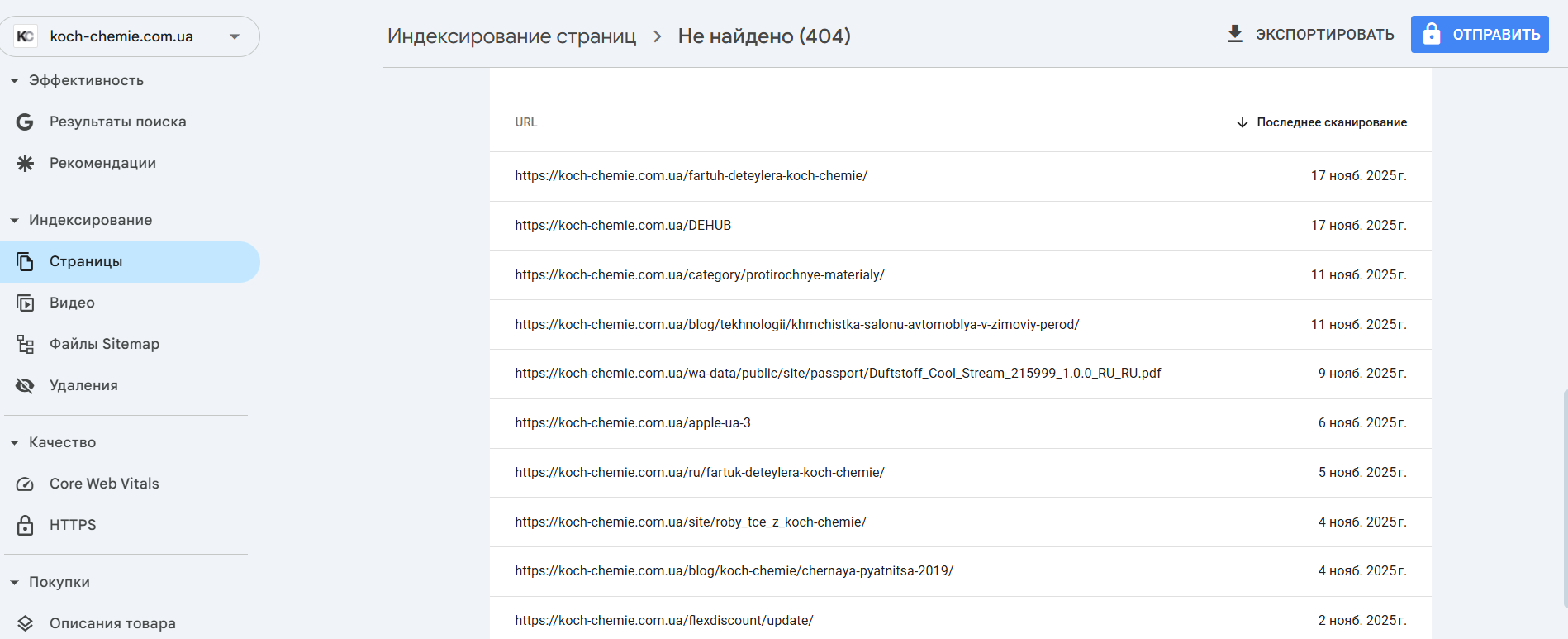The height and width of the screenshot is (639, 1568).
Task: Select the category/protirochnye-materialy URL row
Action: (961, 275)
